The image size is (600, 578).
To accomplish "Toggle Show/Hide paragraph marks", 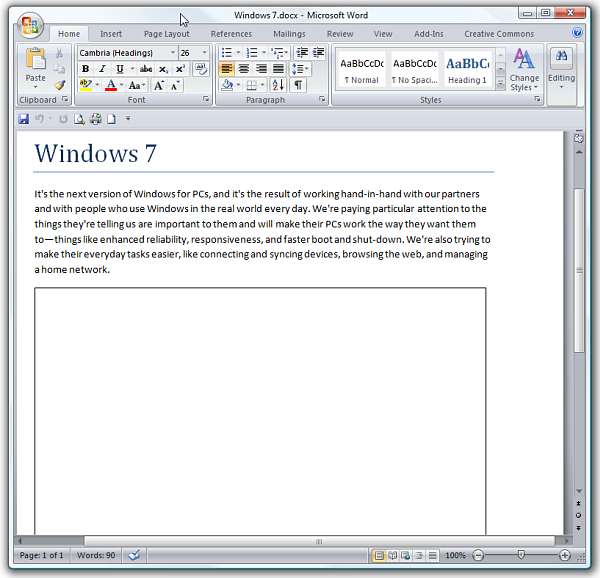I will [298, 85].
